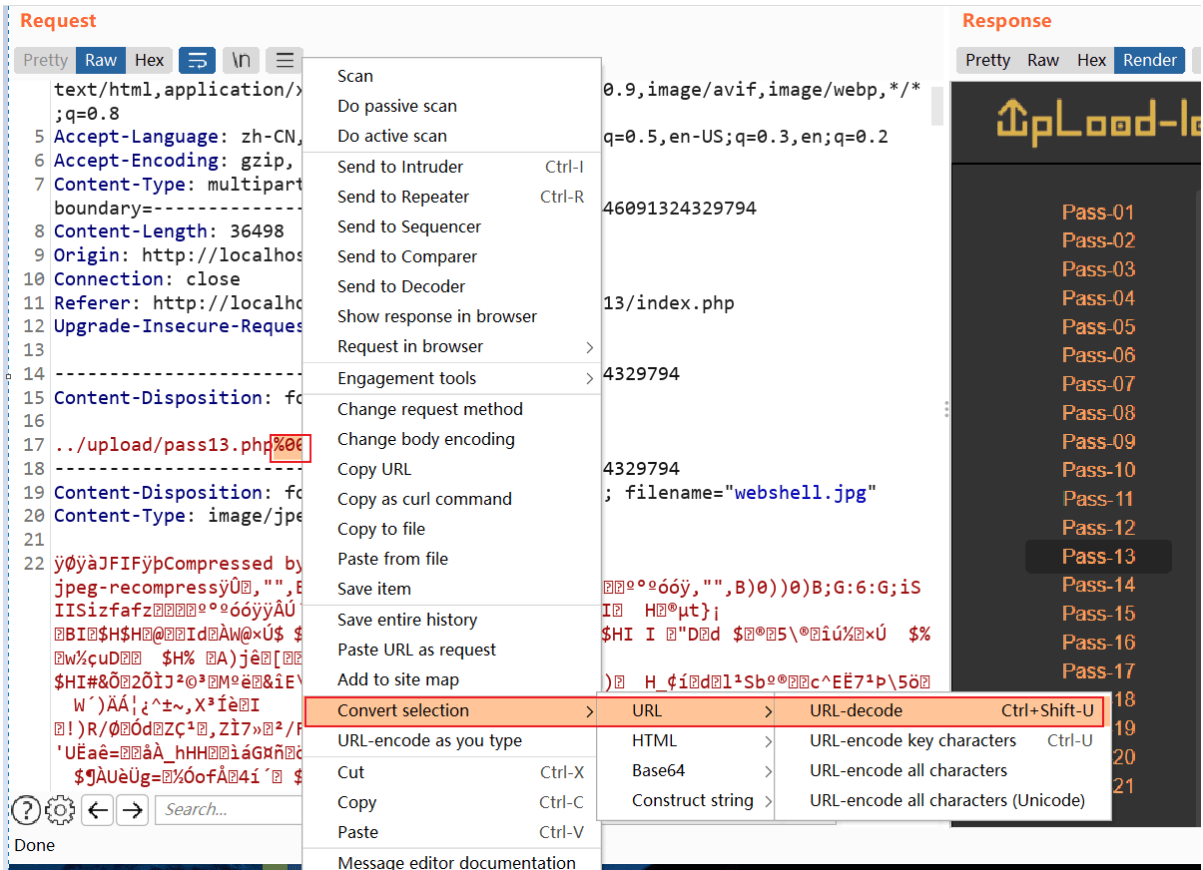Click Send to Comparer in context menu
1203x870 pixels.
pos(452,257)
